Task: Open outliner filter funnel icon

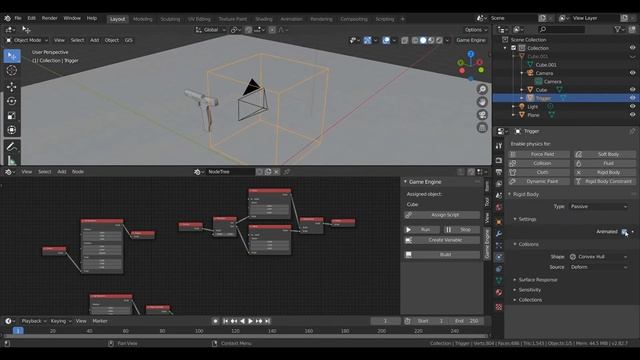Action: click(x=618, y=29)
